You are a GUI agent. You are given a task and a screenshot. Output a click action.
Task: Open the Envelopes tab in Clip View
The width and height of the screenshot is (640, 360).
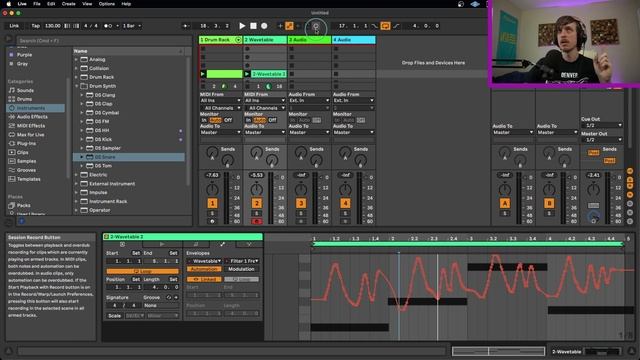point(222,244)
